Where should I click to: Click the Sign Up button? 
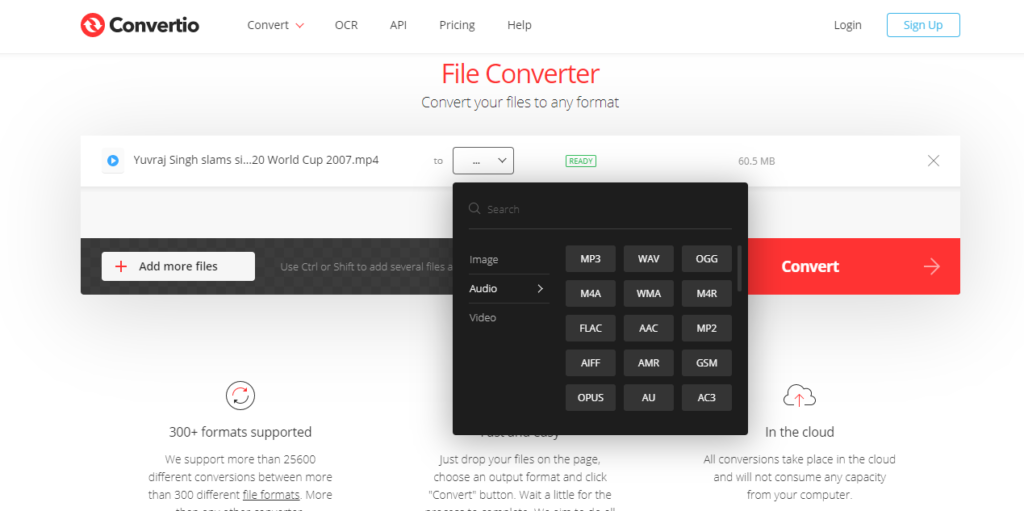click(923, 25)
